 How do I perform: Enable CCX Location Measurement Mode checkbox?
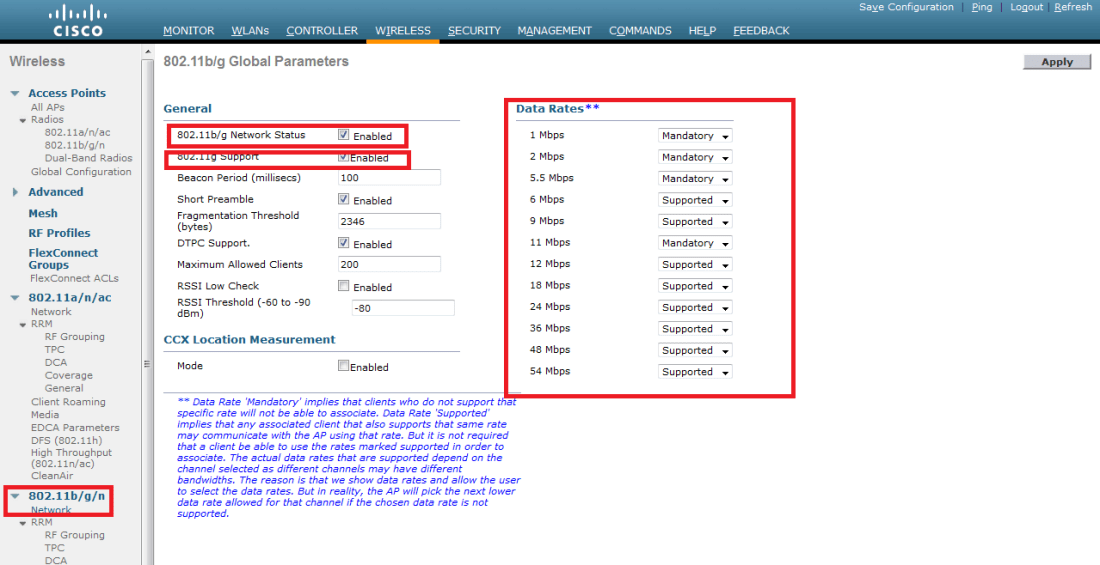click(344, 366)
